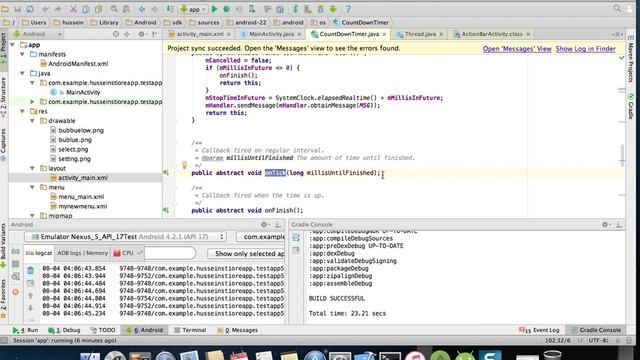640x360 pixels.
Task: Click the Replace toolbar icon
Action: pos(127,9)
